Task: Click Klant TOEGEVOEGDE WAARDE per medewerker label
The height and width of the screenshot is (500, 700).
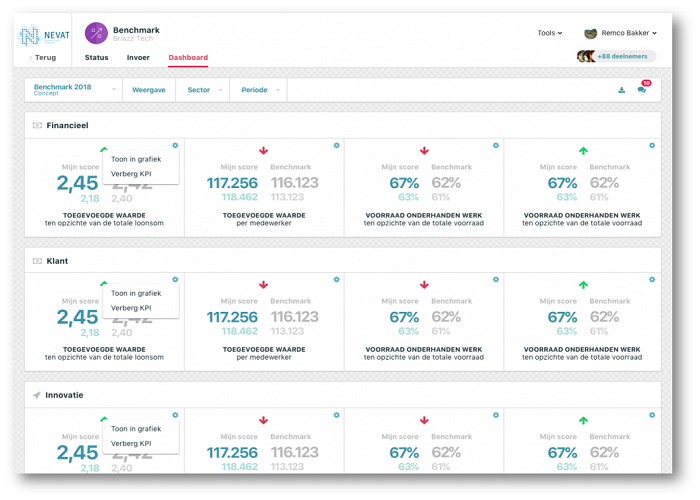Action: click(264, 354)
